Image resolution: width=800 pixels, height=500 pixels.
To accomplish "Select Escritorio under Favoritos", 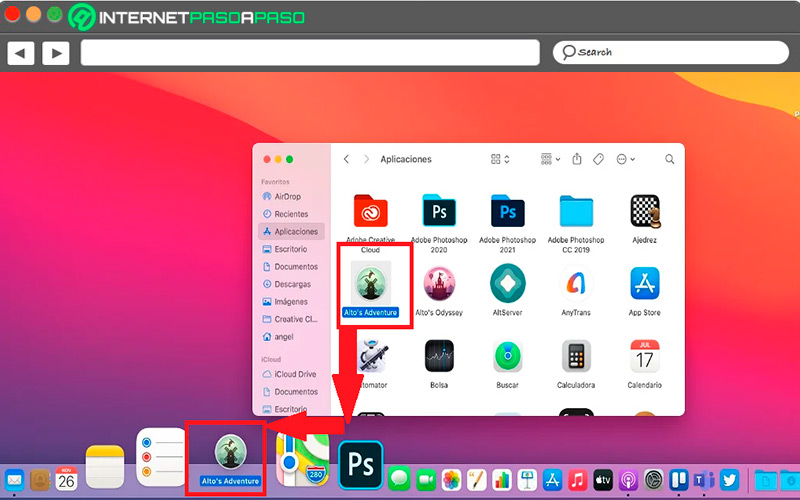I will point(291,249).
